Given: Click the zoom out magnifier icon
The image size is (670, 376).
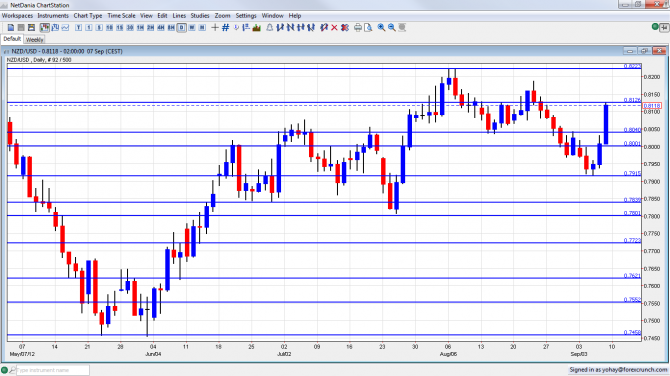Looking at the screenshot, I should 391,27.
